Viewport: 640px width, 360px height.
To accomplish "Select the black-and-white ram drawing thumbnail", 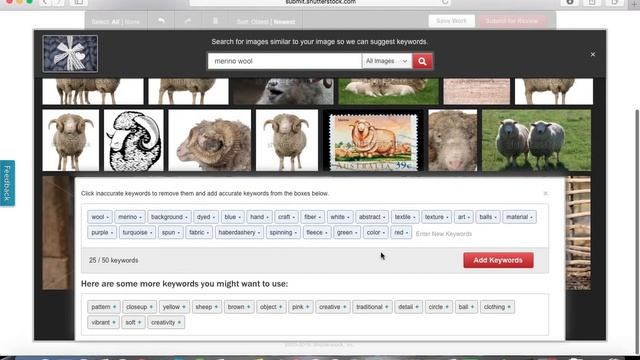I will coord(133,140).
